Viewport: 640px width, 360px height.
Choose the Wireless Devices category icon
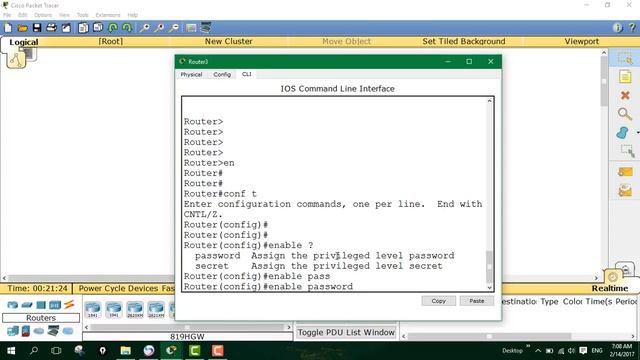pos(55,304)
